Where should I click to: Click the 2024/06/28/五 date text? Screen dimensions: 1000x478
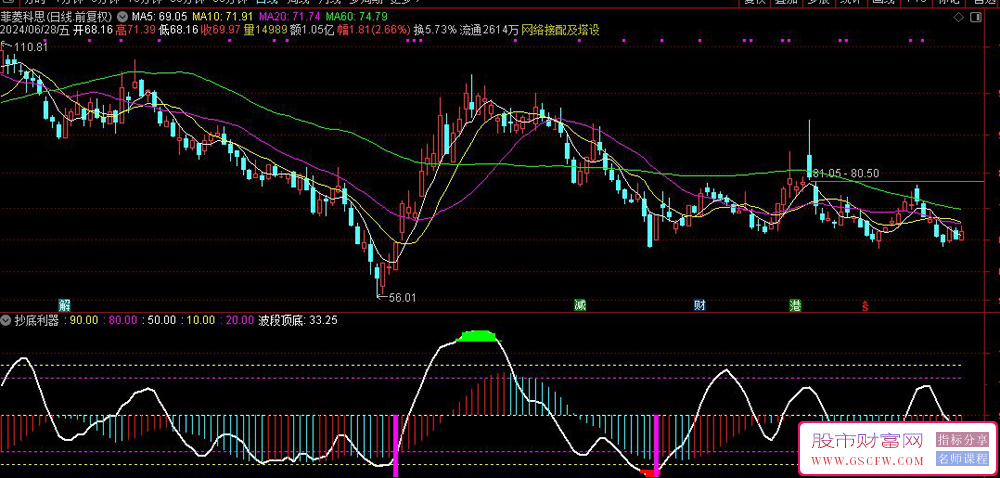click(x=36, y=29)
